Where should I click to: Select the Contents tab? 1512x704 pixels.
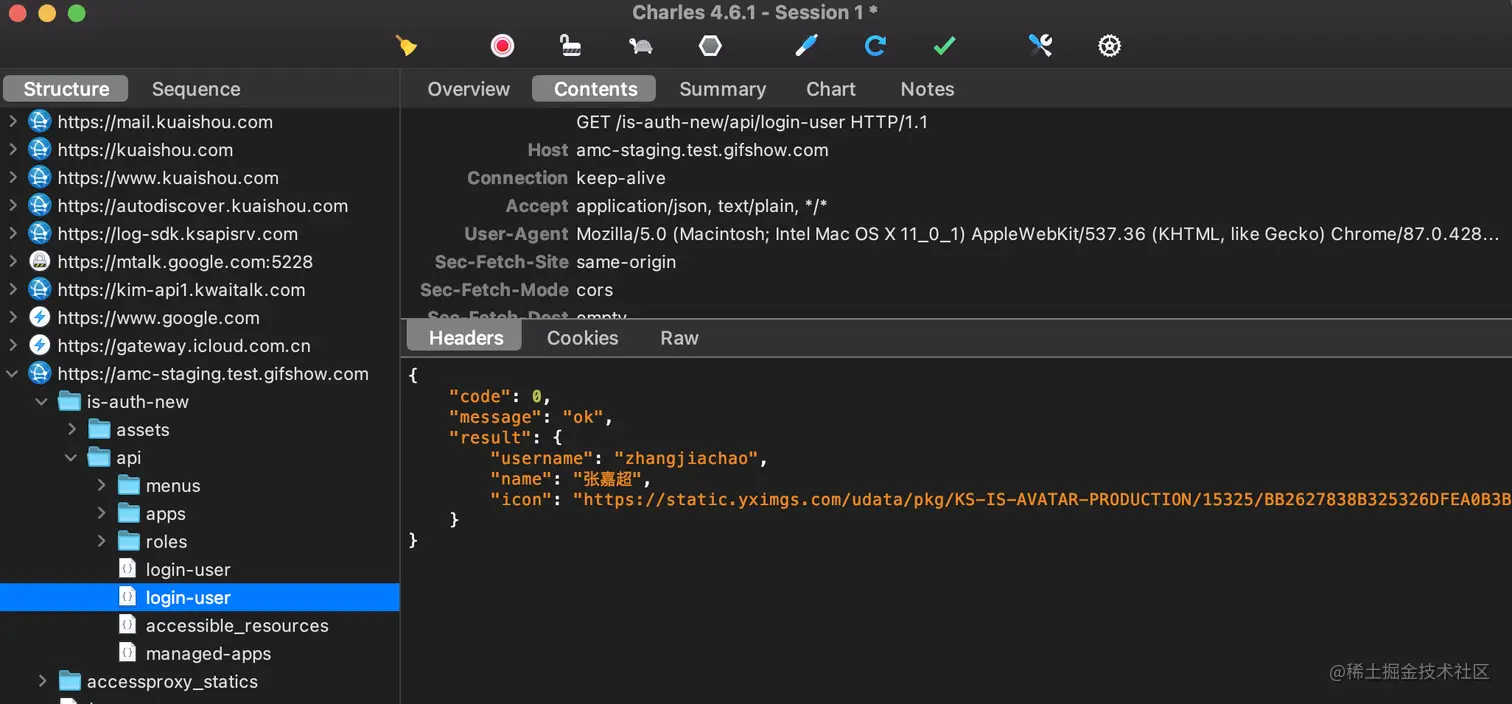(x=595, y=89)
